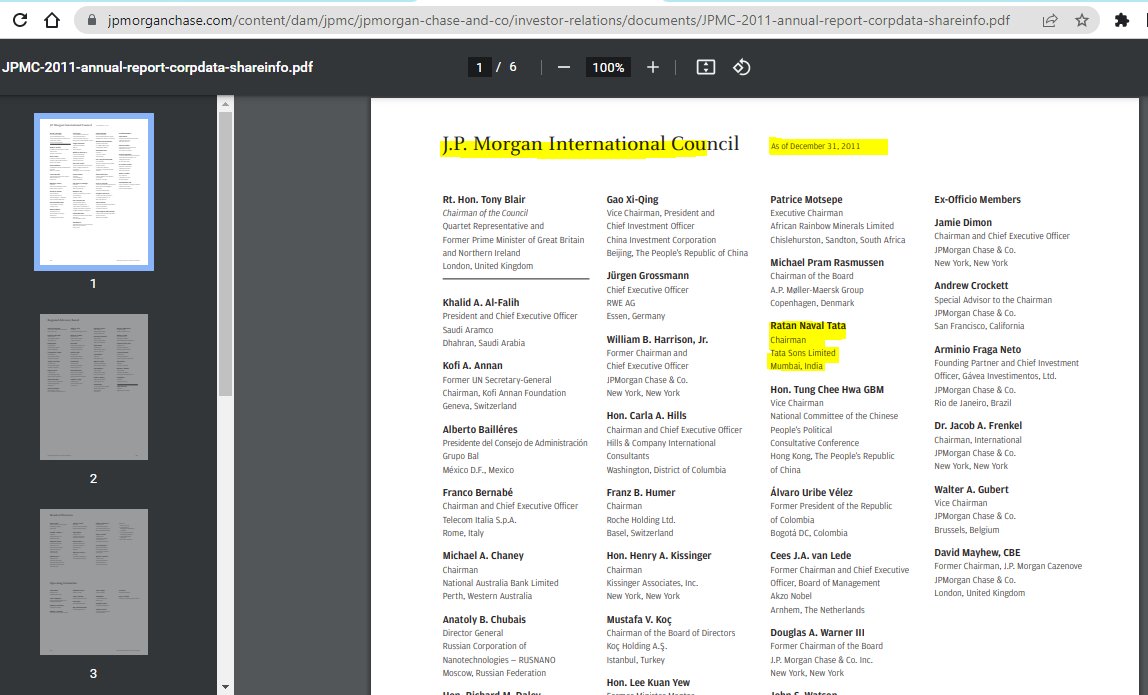
Task: Click the name Patrice Motsepe
Action: pyautogui.click(x=806, y=199)
